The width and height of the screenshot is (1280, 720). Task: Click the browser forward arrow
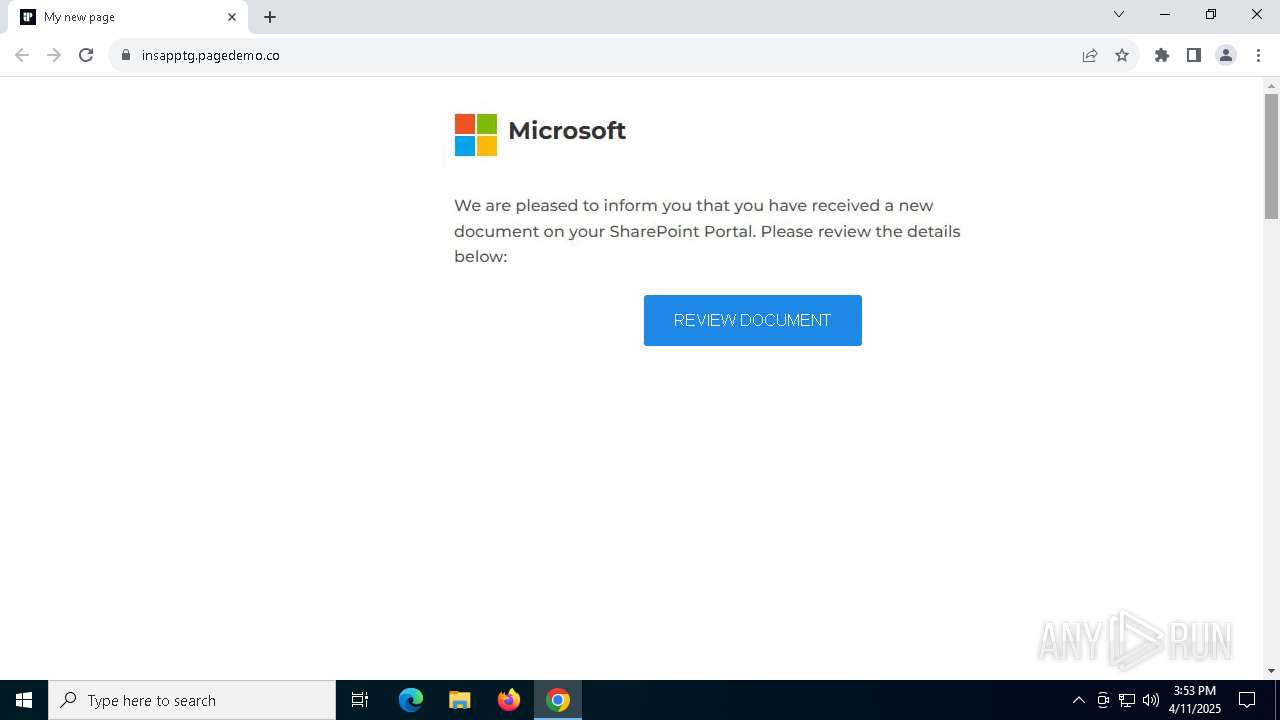point(54,55)
